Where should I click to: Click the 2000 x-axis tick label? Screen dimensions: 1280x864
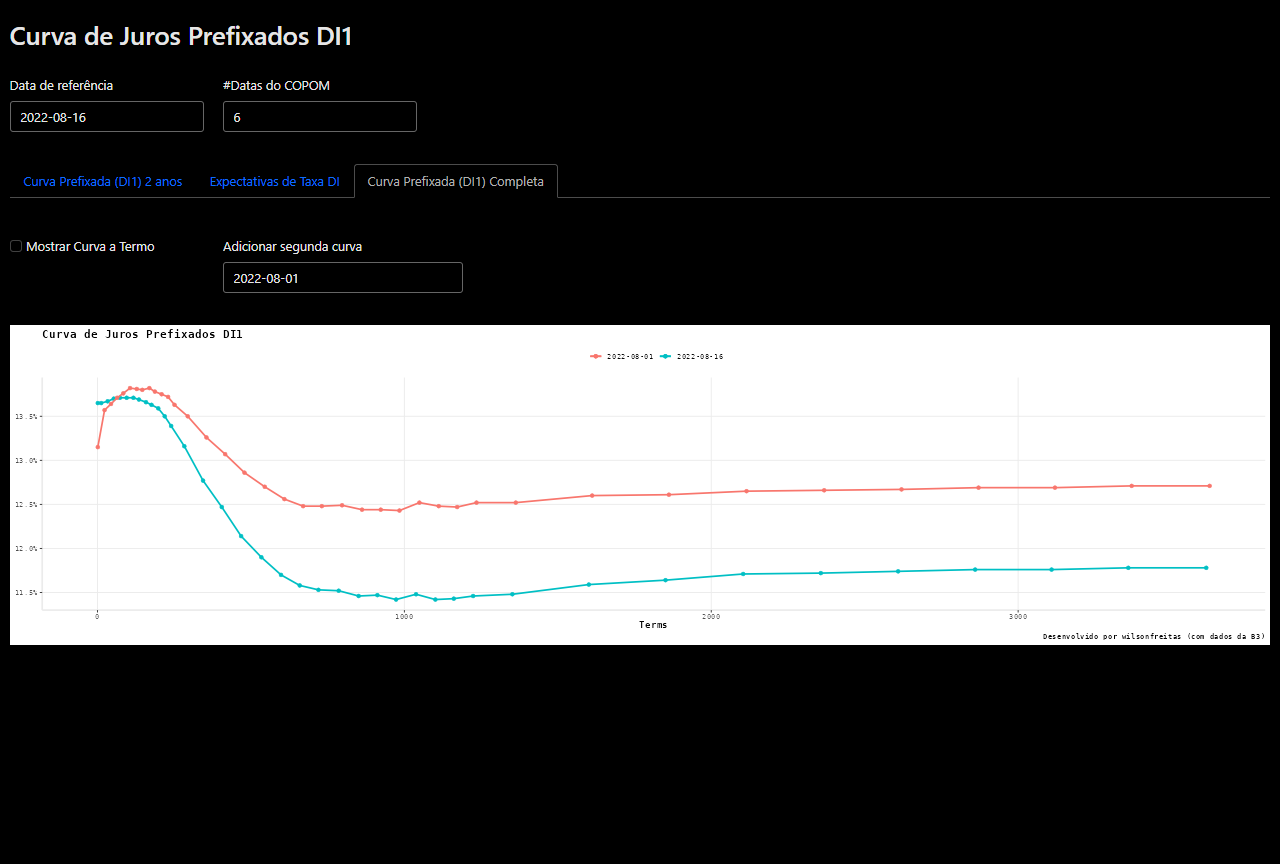pos(711,616)
